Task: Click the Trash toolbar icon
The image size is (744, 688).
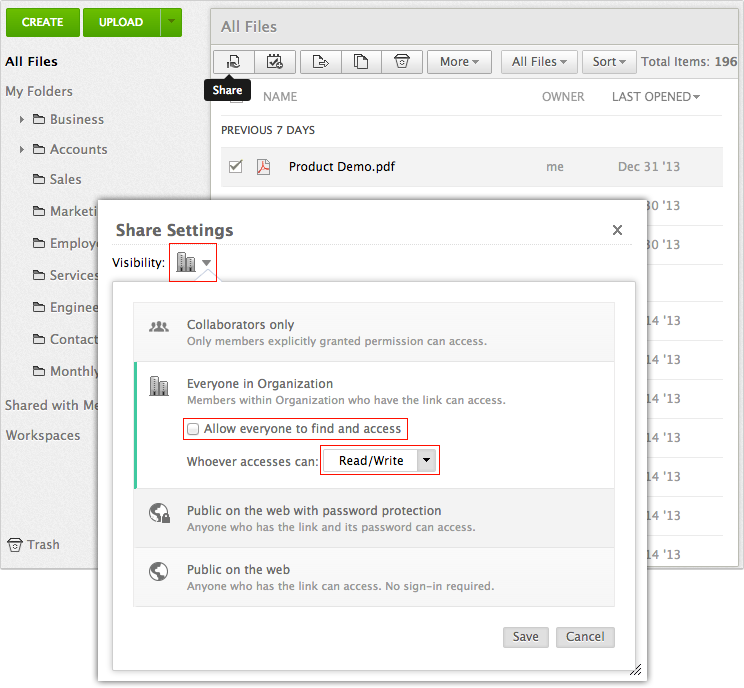Action: pyautogui.click(x=402, y=62)
